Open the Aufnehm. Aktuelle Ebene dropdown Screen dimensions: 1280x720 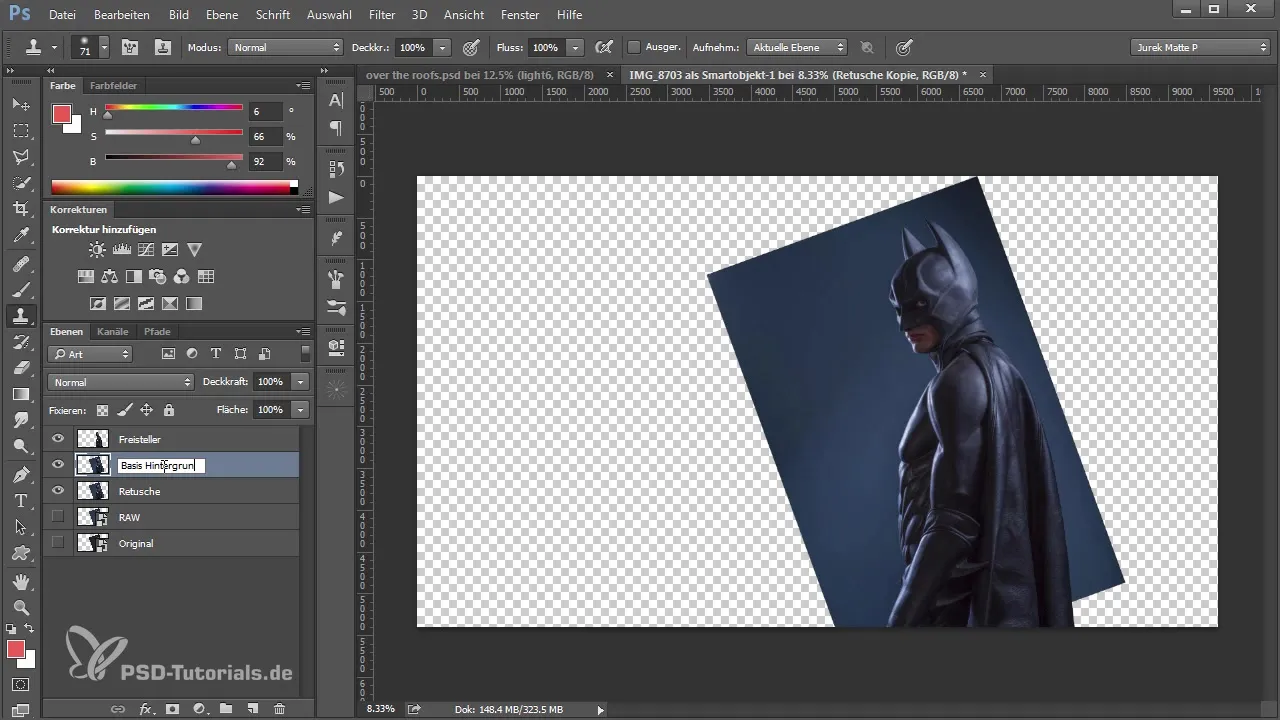[797, 47]
